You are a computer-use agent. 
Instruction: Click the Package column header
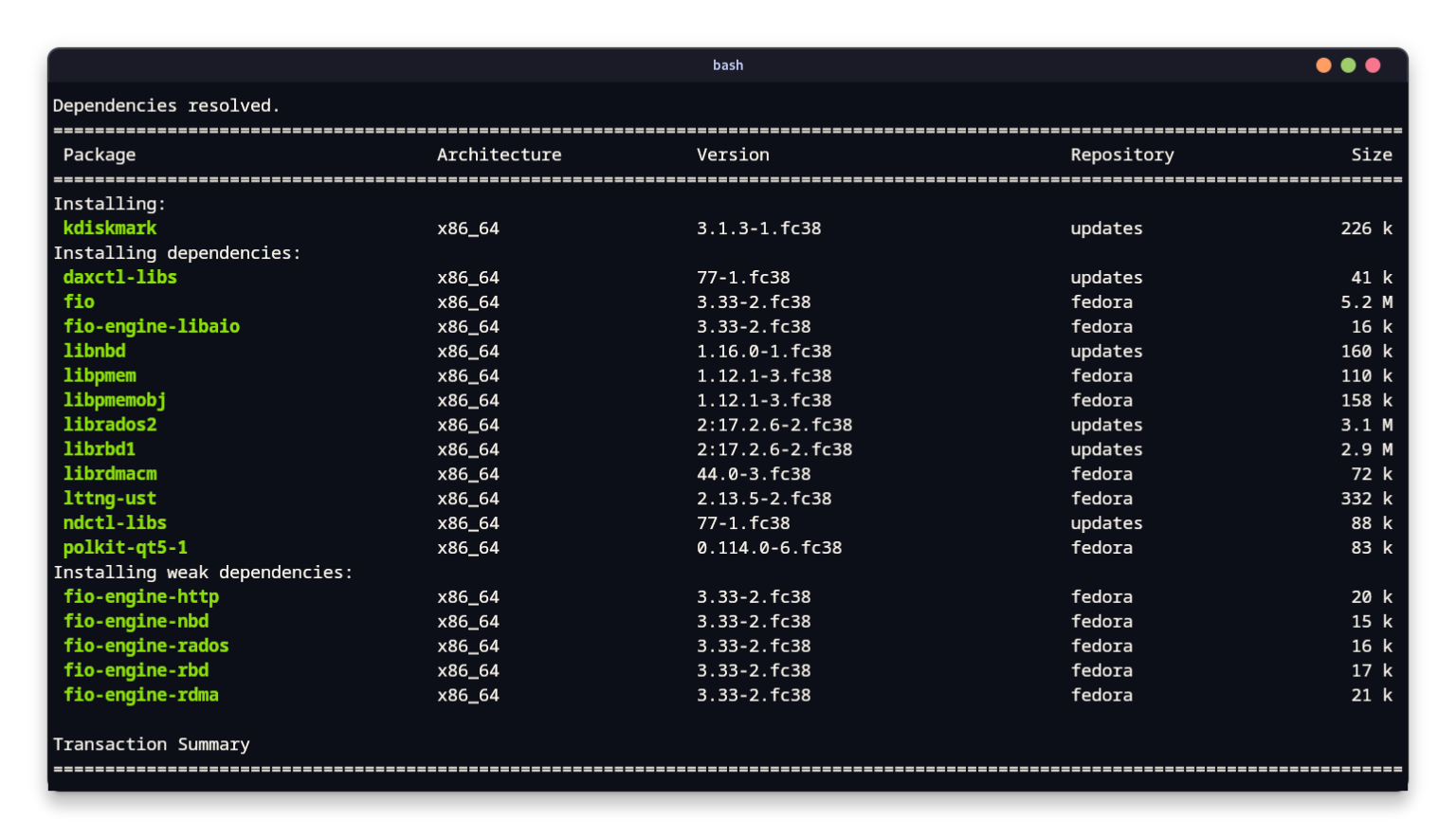tap(99, 155)
